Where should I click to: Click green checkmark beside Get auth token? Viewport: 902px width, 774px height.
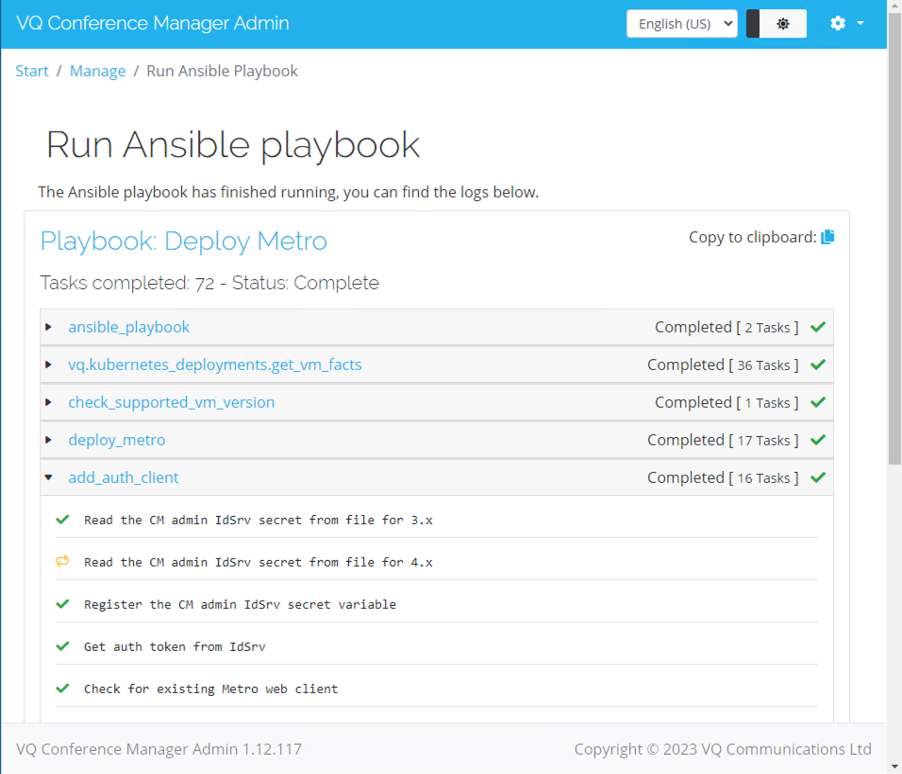coord(62,646)
